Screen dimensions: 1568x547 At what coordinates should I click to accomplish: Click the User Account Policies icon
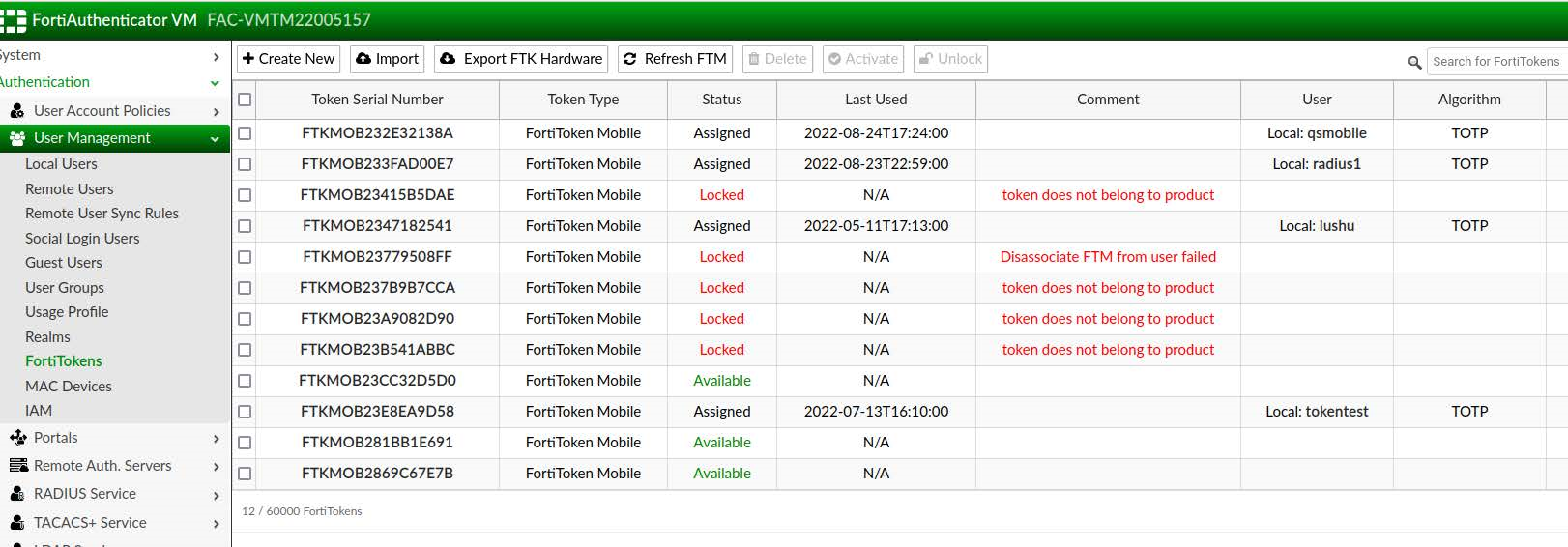coord(17,111)
